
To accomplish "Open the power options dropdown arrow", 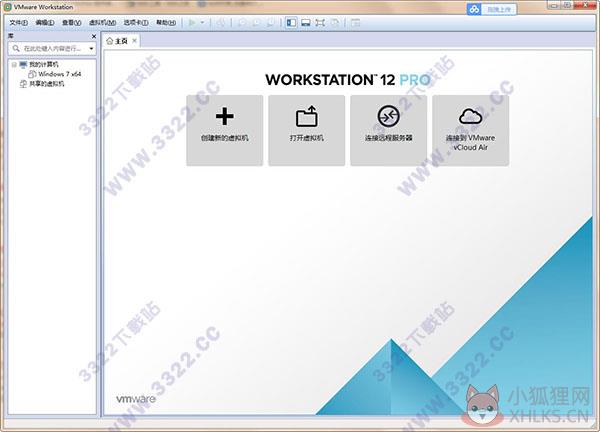I will point(202,23).
